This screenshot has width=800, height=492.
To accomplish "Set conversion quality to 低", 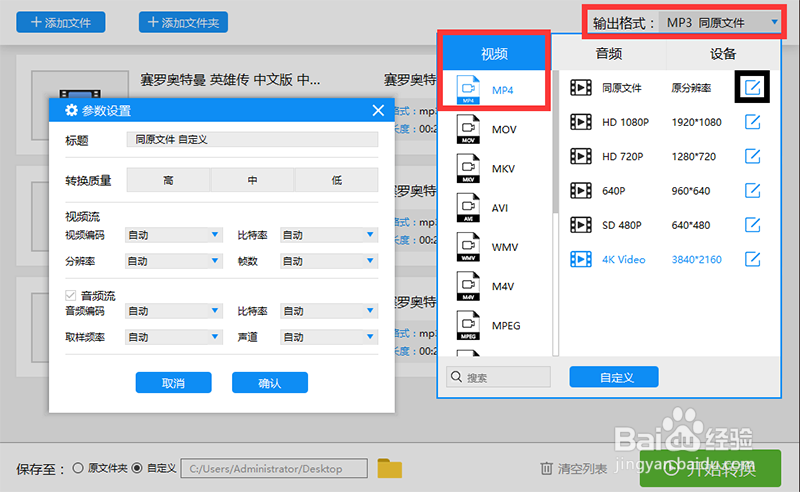I will tap(337, 180).
